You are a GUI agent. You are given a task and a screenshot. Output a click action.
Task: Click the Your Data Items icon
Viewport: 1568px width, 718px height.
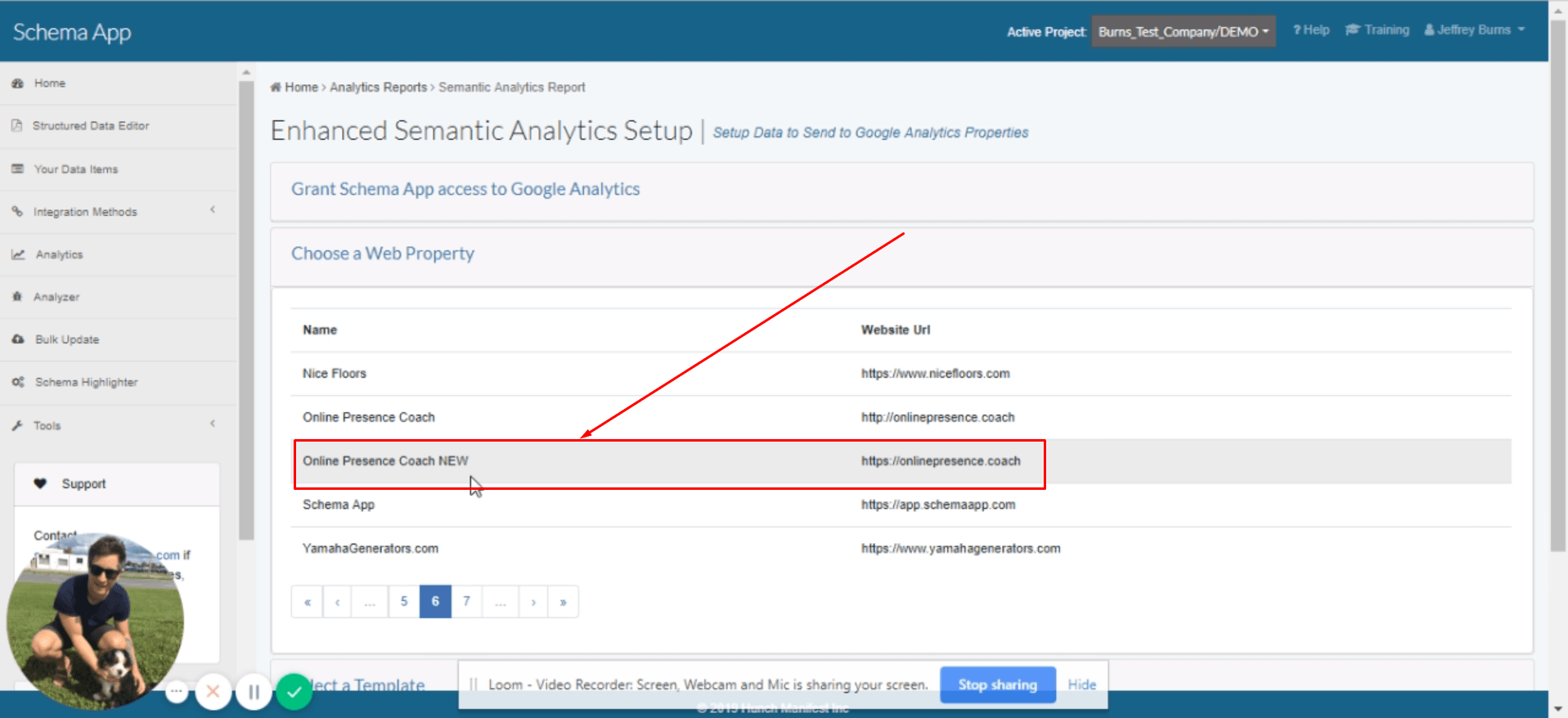click(17, 169)
